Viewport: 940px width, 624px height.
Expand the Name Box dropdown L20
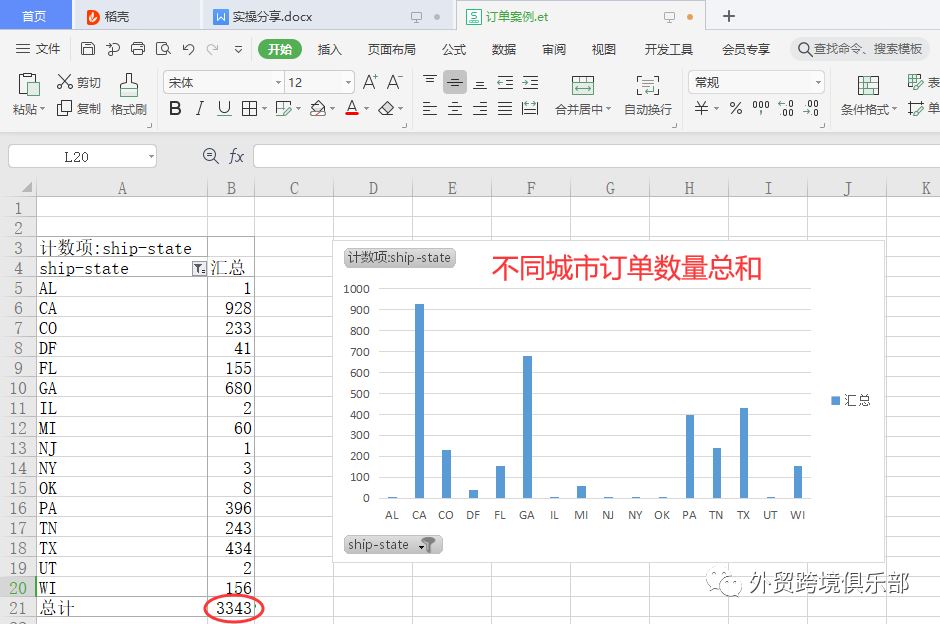[150, 157]
